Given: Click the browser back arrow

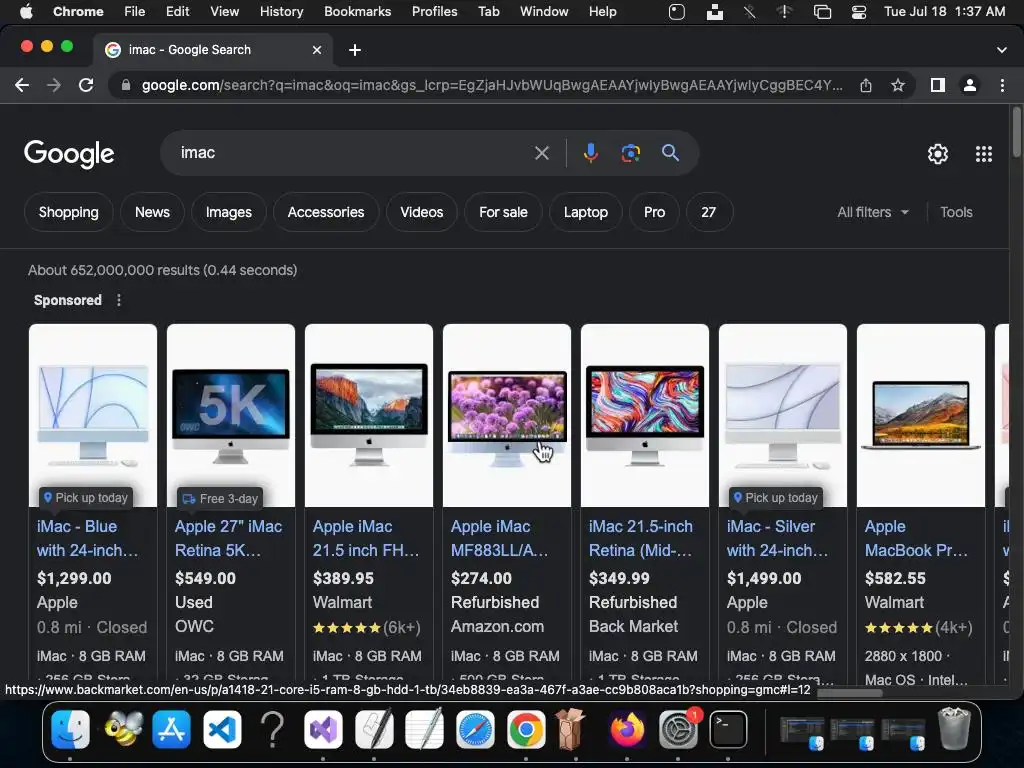Looking at the screenshot, I should [x=22, y=85].
